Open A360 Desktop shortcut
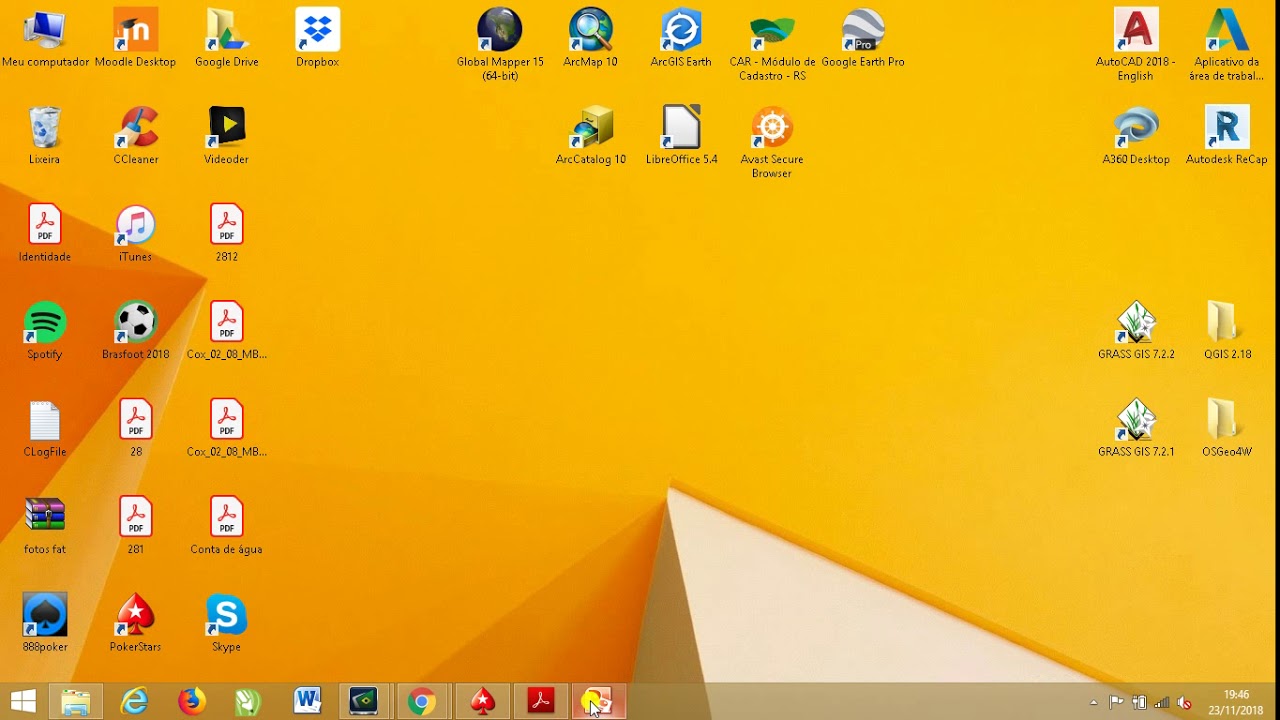1280x720 pixels. [1136, 135]
